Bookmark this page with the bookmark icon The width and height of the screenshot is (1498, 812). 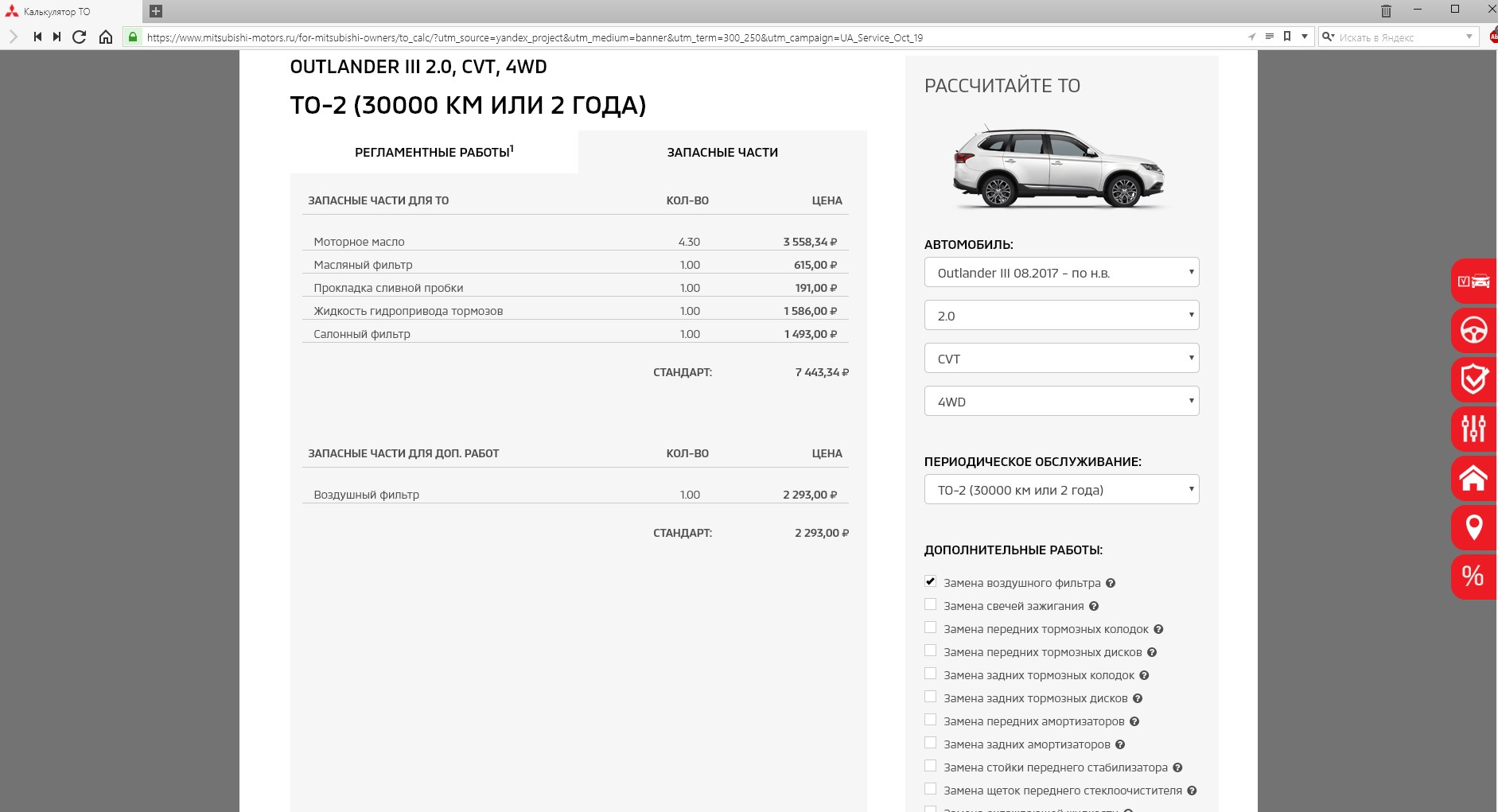pos(1287,37)
